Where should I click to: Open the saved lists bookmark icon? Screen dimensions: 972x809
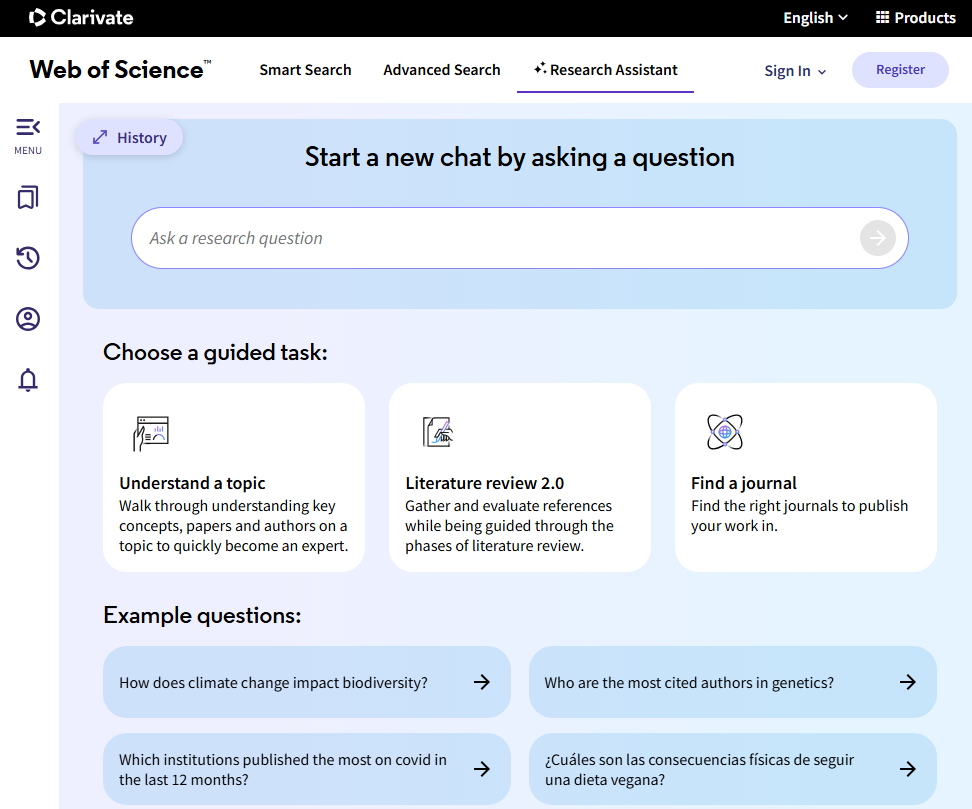point(28,198)
